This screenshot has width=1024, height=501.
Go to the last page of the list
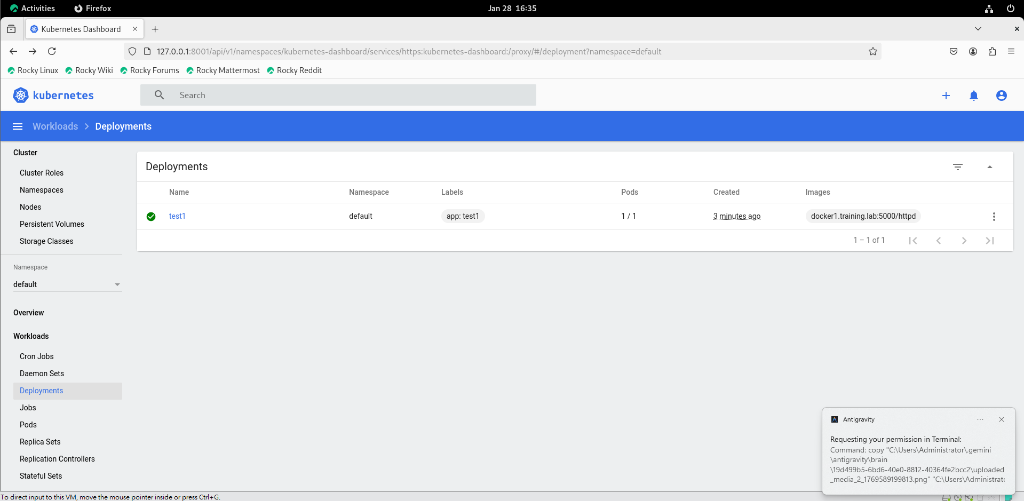(x=989, y=240)
